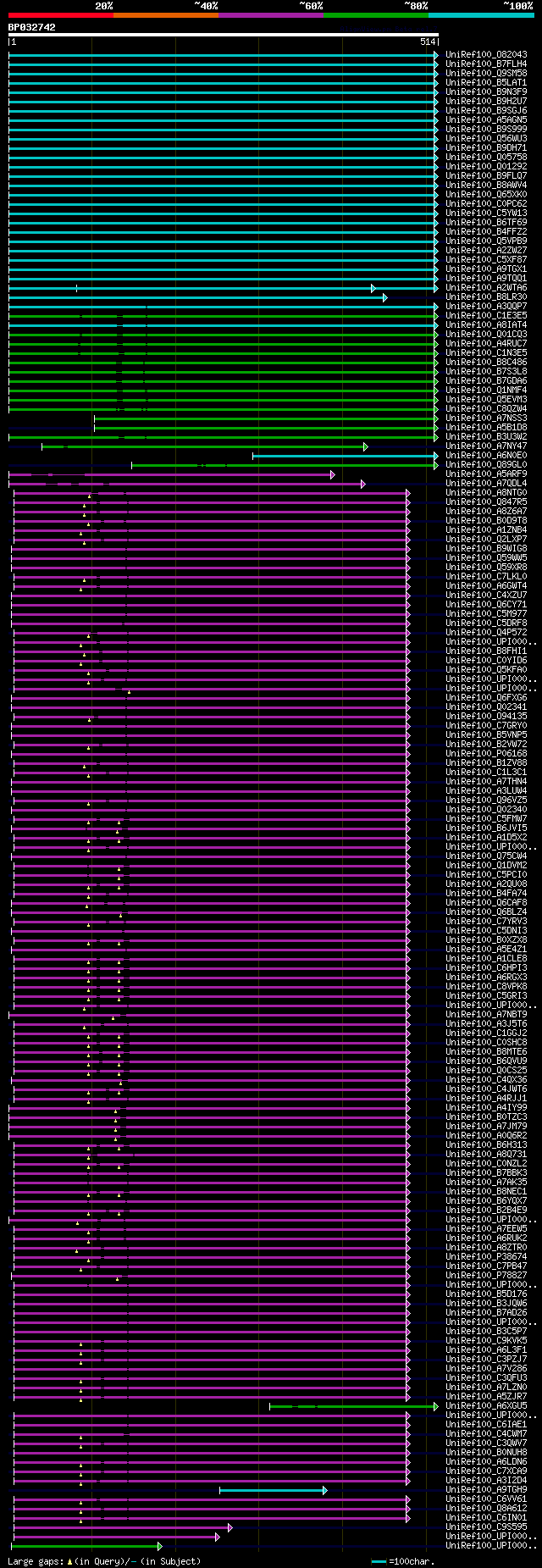Click the purple ~60% identity legend bar

pyautogui.click(x=271, y=14)
